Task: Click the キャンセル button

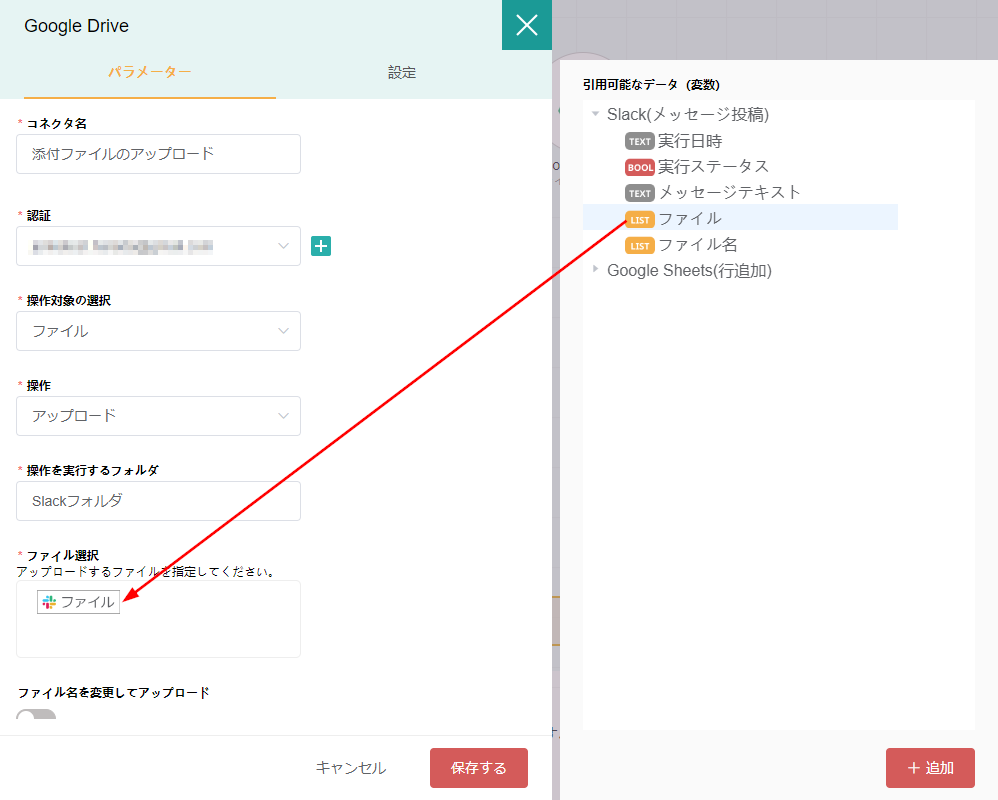Action: click(x=351, y=768)
